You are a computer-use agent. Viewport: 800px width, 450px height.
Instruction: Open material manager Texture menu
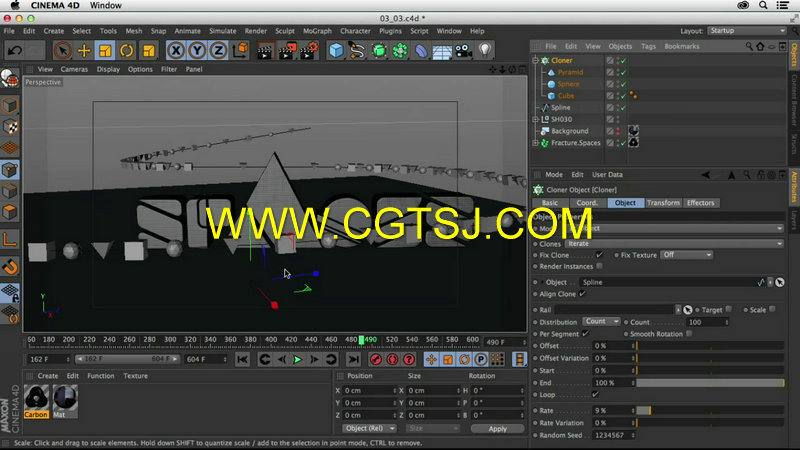pyautogui.click(x=135, y=376)
